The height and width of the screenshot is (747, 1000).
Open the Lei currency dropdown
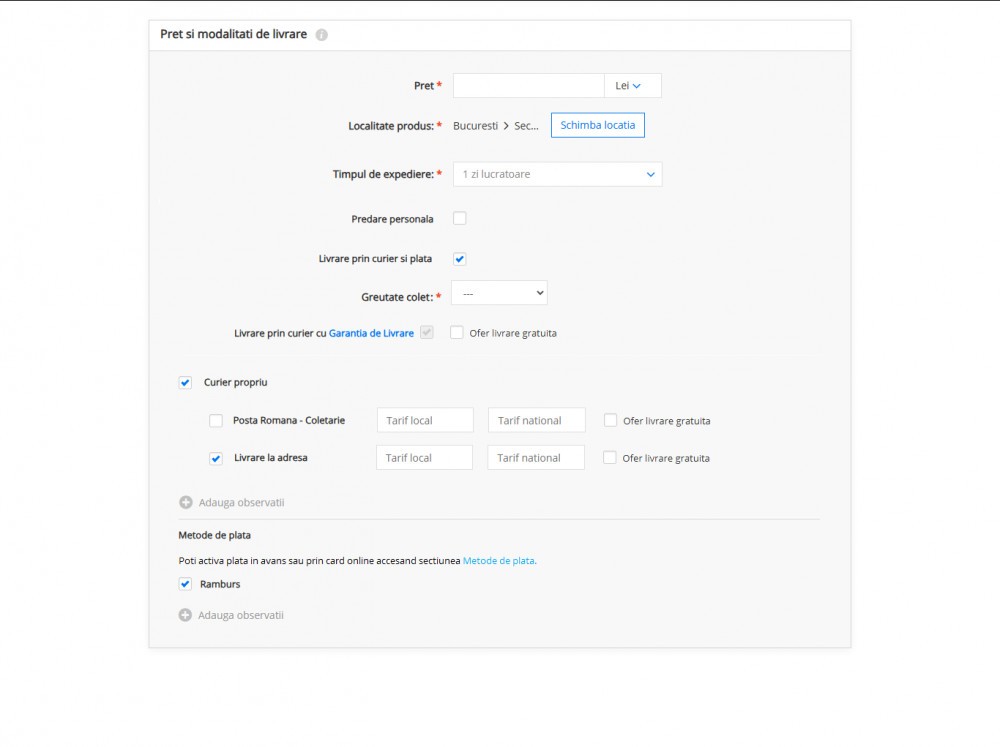tap(633, 85)
